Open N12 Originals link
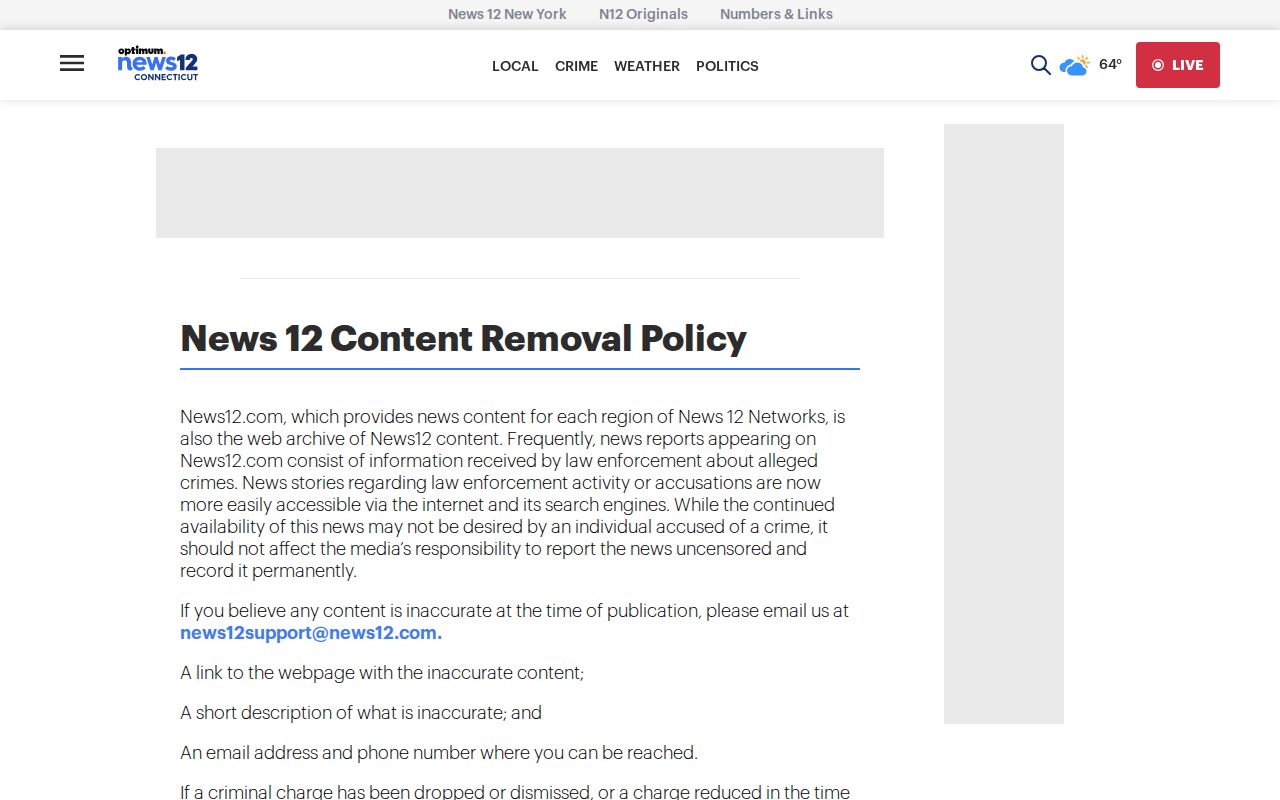1280x800 pixels. [643, 14]
